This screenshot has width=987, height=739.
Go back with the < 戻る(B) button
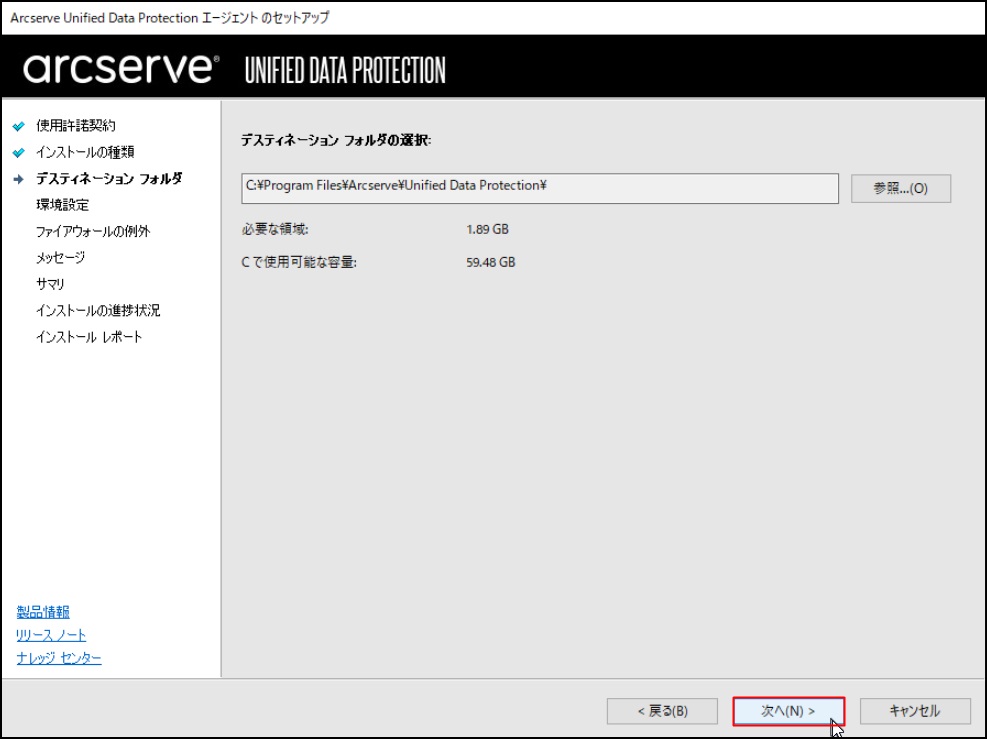pos(662,711)
